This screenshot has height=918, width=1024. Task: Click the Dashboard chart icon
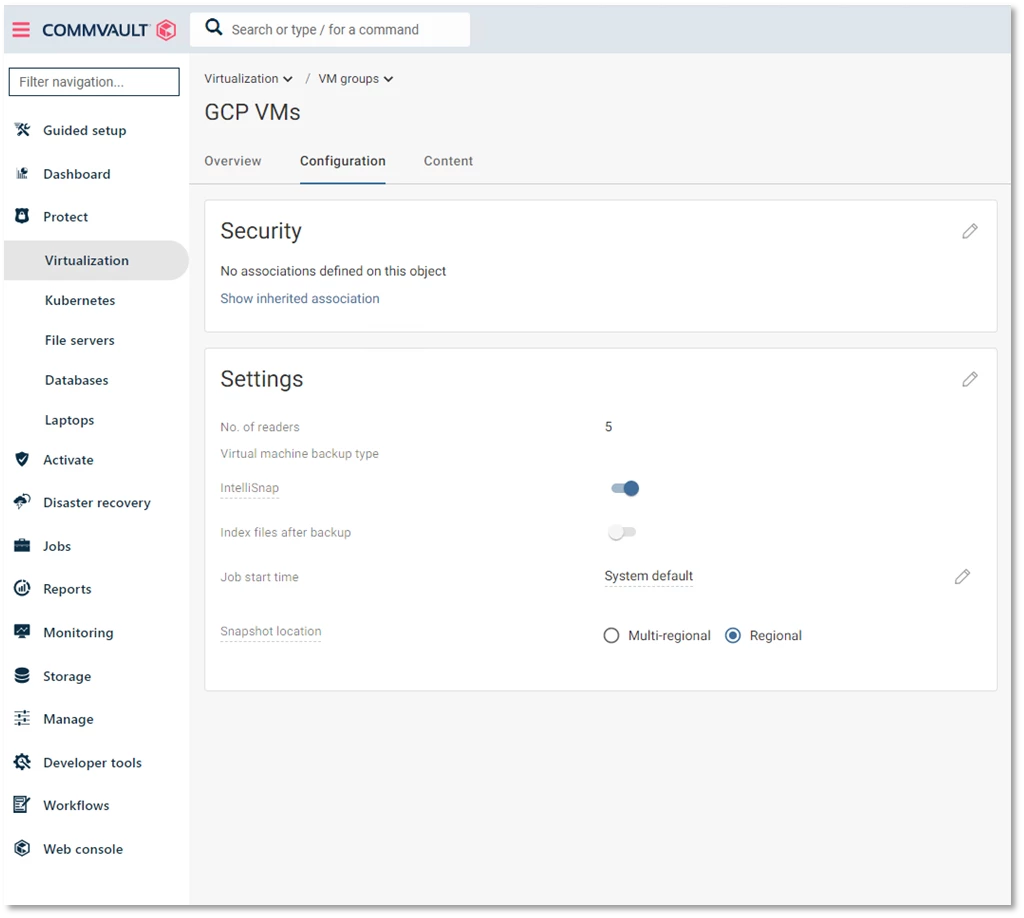22,173
